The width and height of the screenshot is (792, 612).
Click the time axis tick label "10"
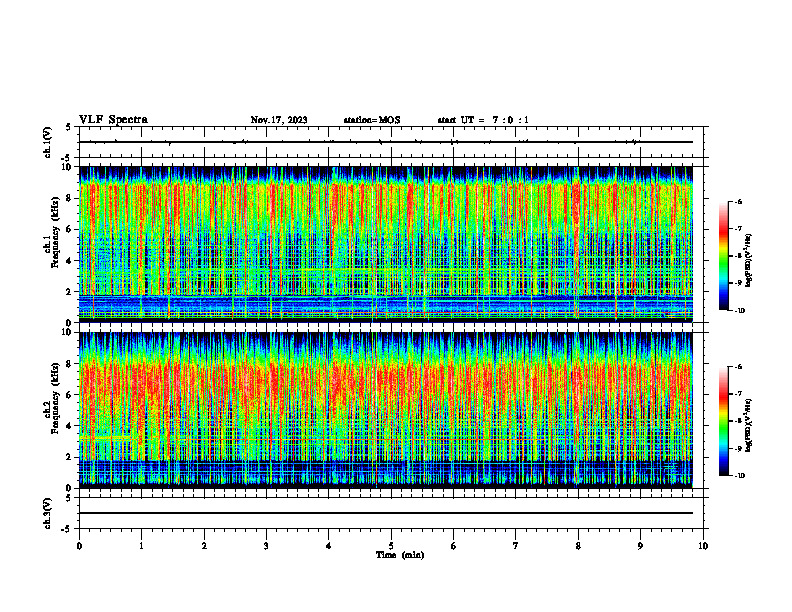coord(703,546)
